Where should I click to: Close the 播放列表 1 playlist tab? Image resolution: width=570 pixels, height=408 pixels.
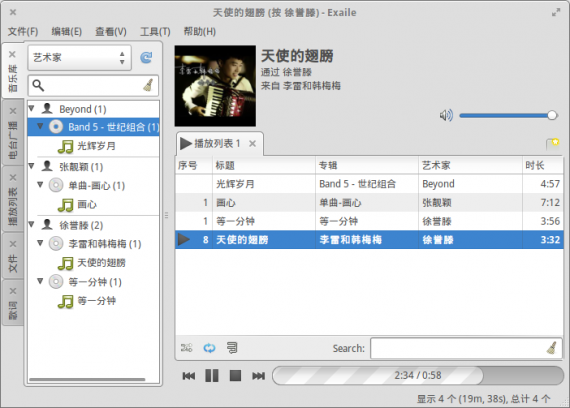coord(252,144)
